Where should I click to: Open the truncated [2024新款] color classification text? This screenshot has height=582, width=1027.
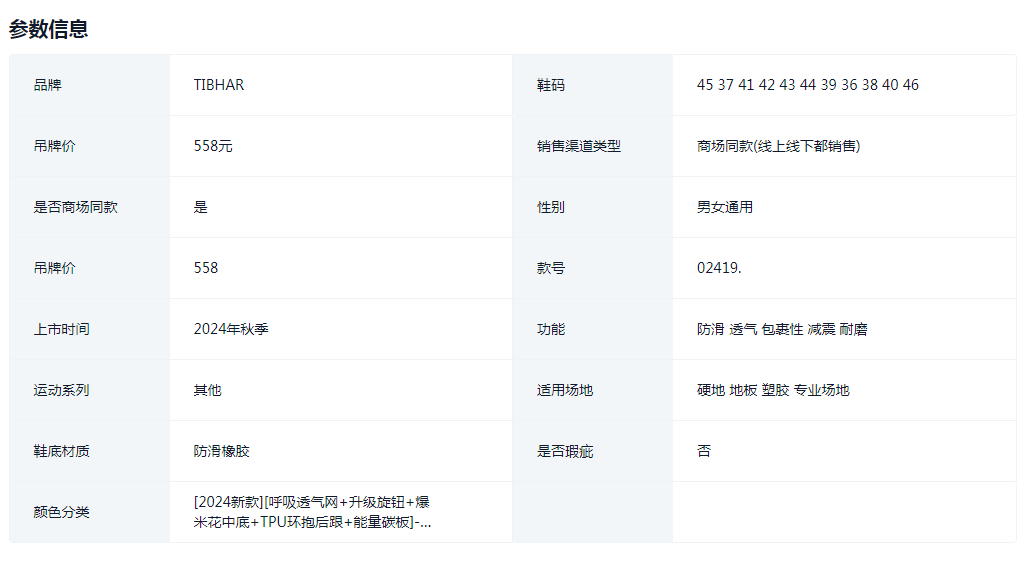(312, 512)
